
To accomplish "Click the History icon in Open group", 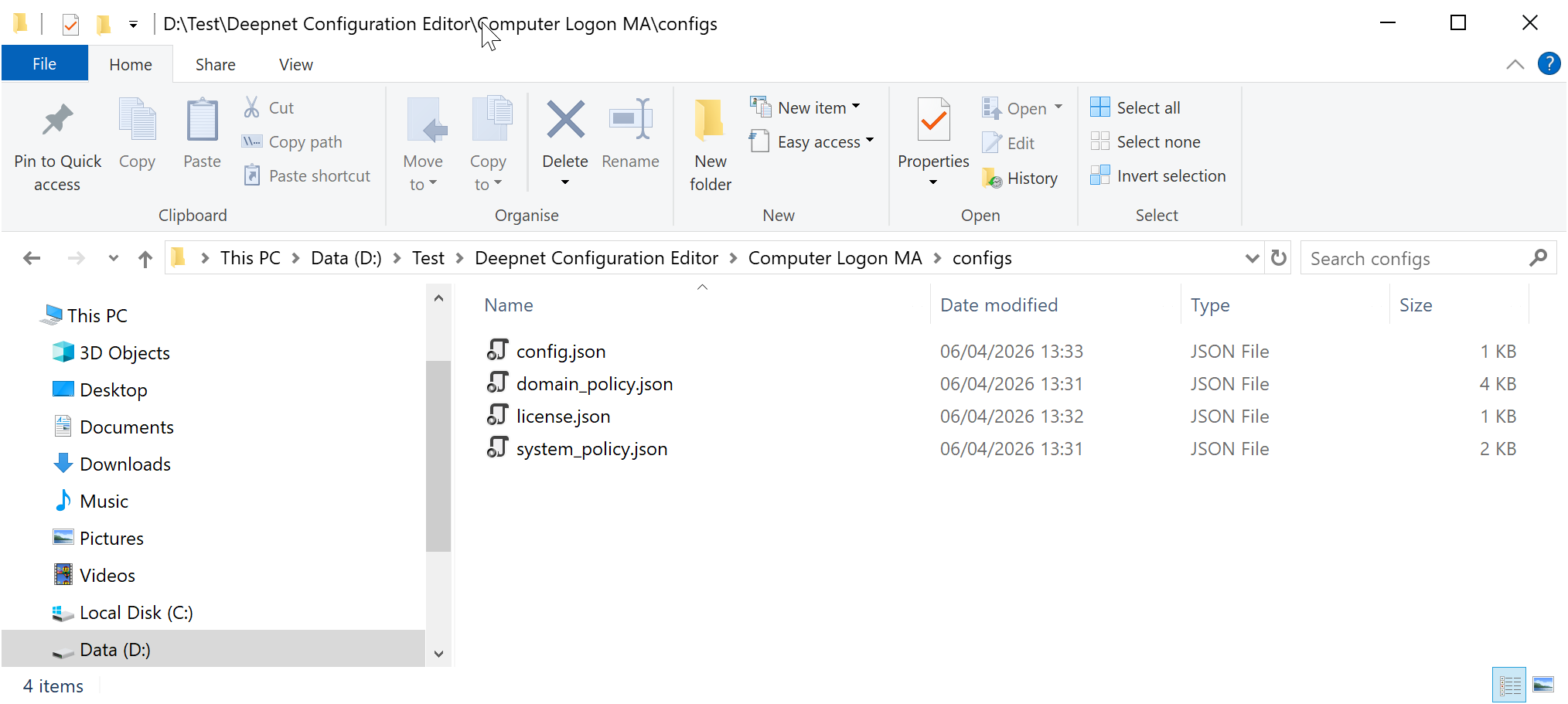I will 993,179.
